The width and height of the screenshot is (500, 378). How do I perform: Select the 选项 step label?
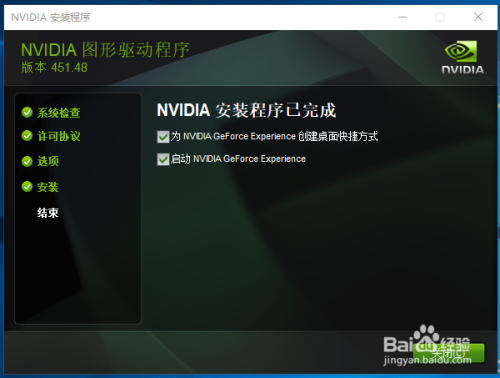48,161
